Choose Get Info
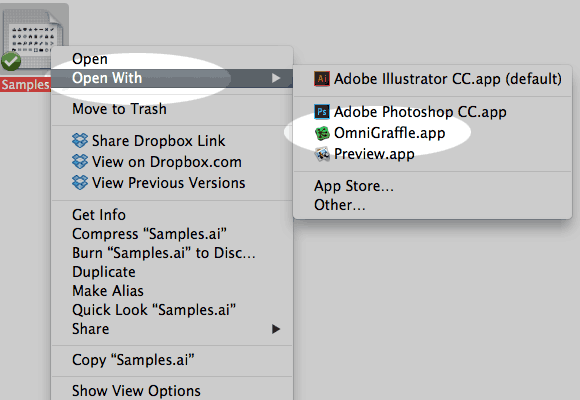This screenshot has width=580, height=400. point(172,215)
